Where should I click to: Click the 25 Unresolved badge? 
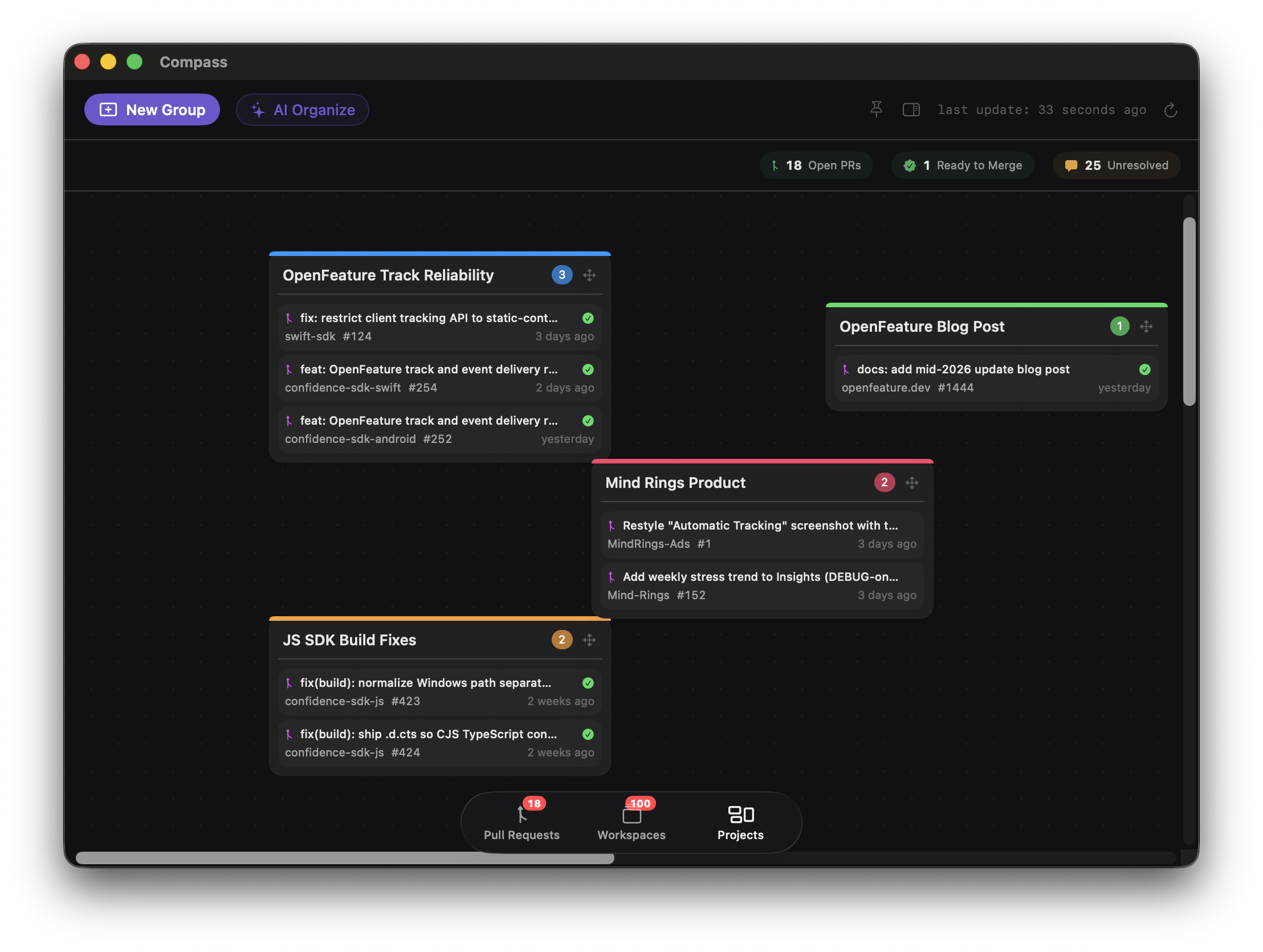coord(1117,165)
